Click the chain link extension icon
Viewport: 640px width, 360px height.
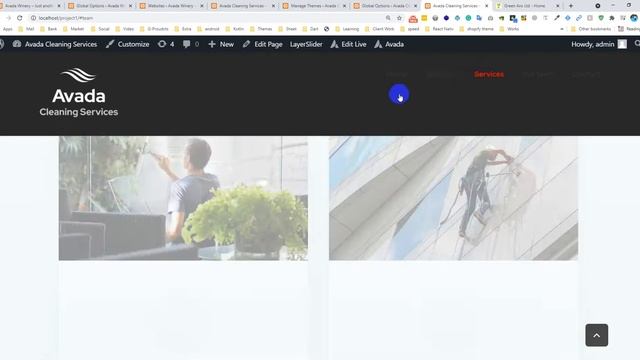click(579, 18)
